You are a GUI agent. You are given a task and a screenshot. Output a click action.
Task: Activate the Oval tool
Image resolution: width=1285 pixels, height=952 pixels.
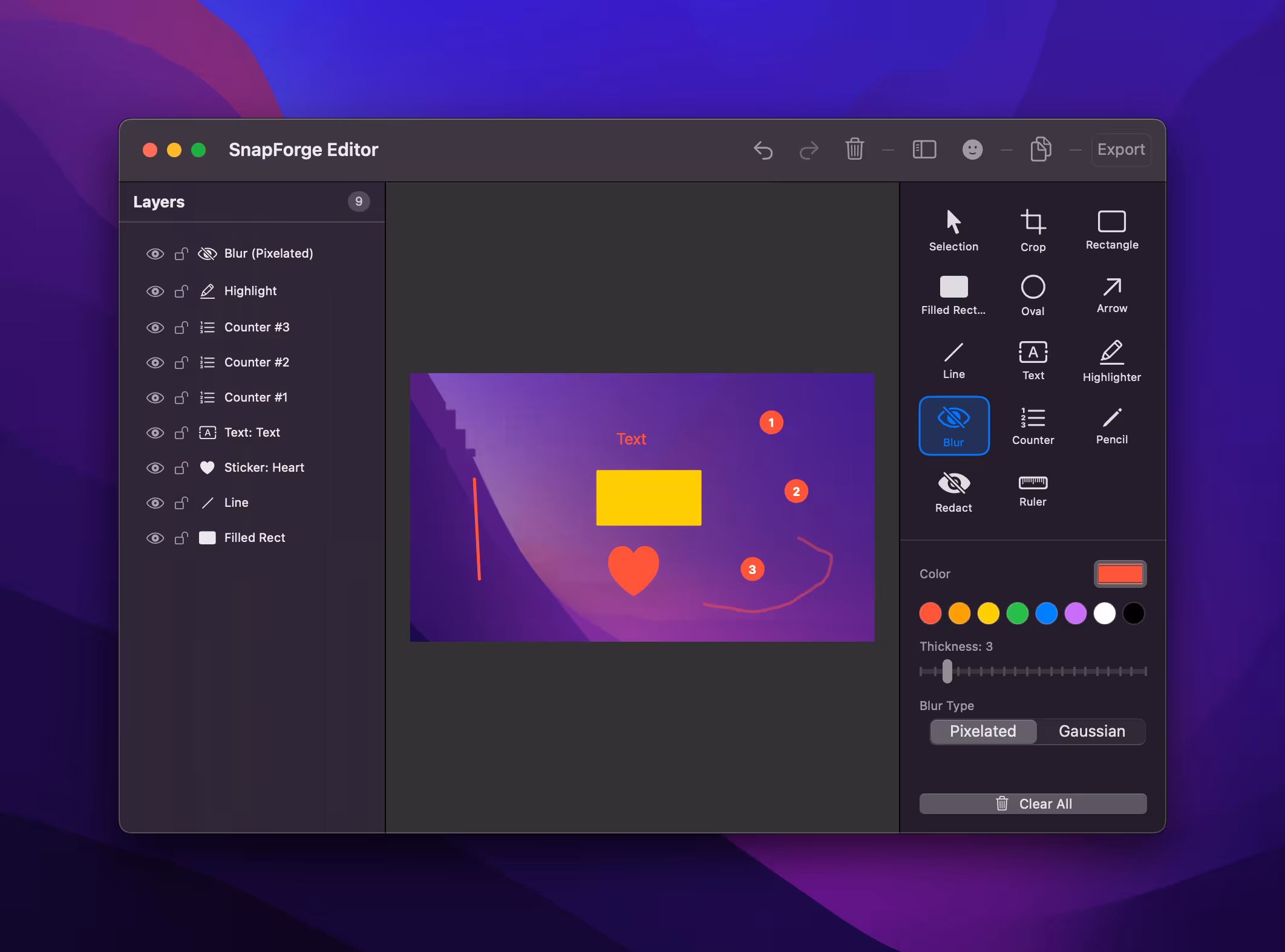click(1033, 296)
